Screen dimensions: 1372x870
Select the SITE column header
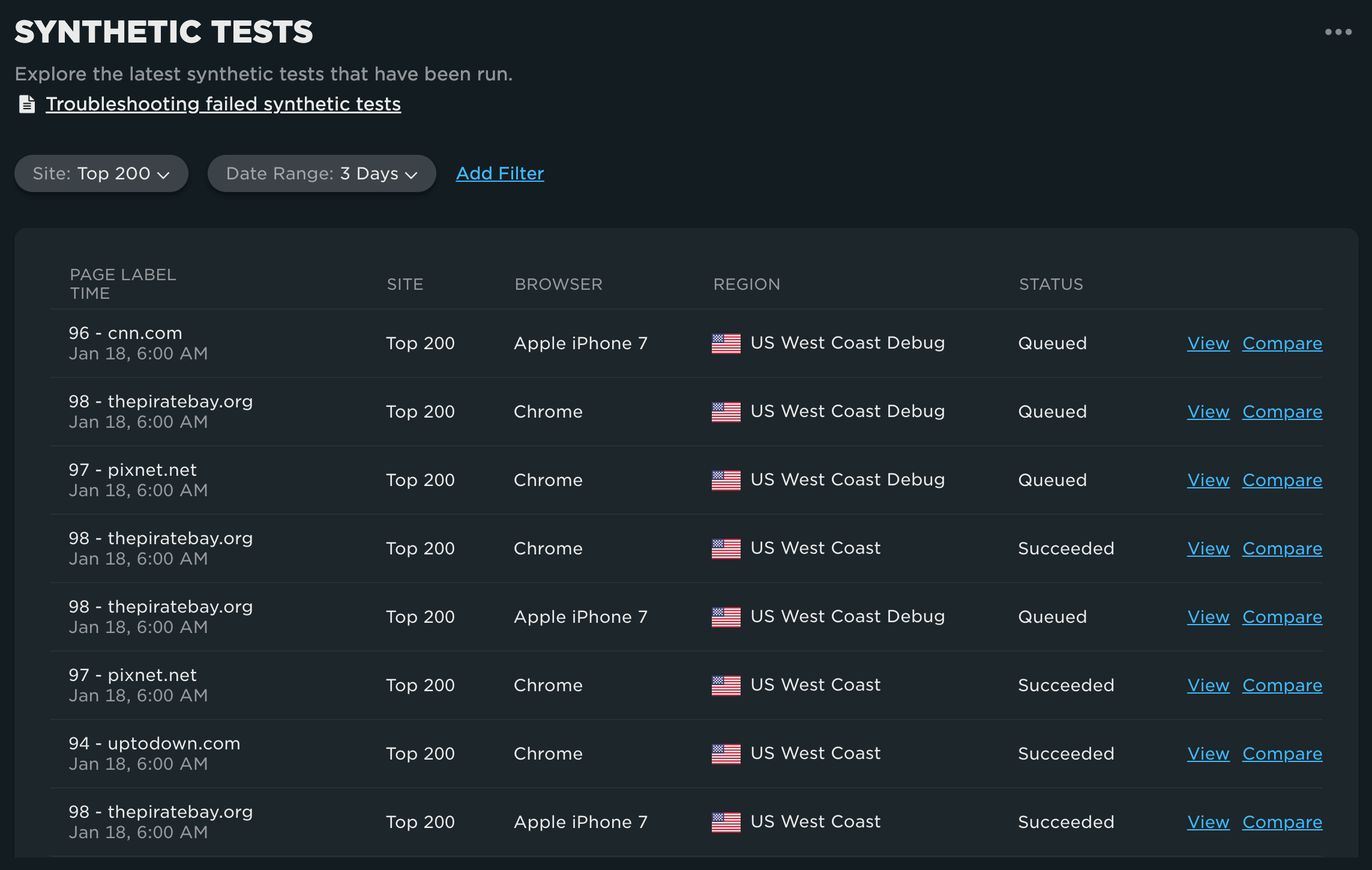coord(405,284)
